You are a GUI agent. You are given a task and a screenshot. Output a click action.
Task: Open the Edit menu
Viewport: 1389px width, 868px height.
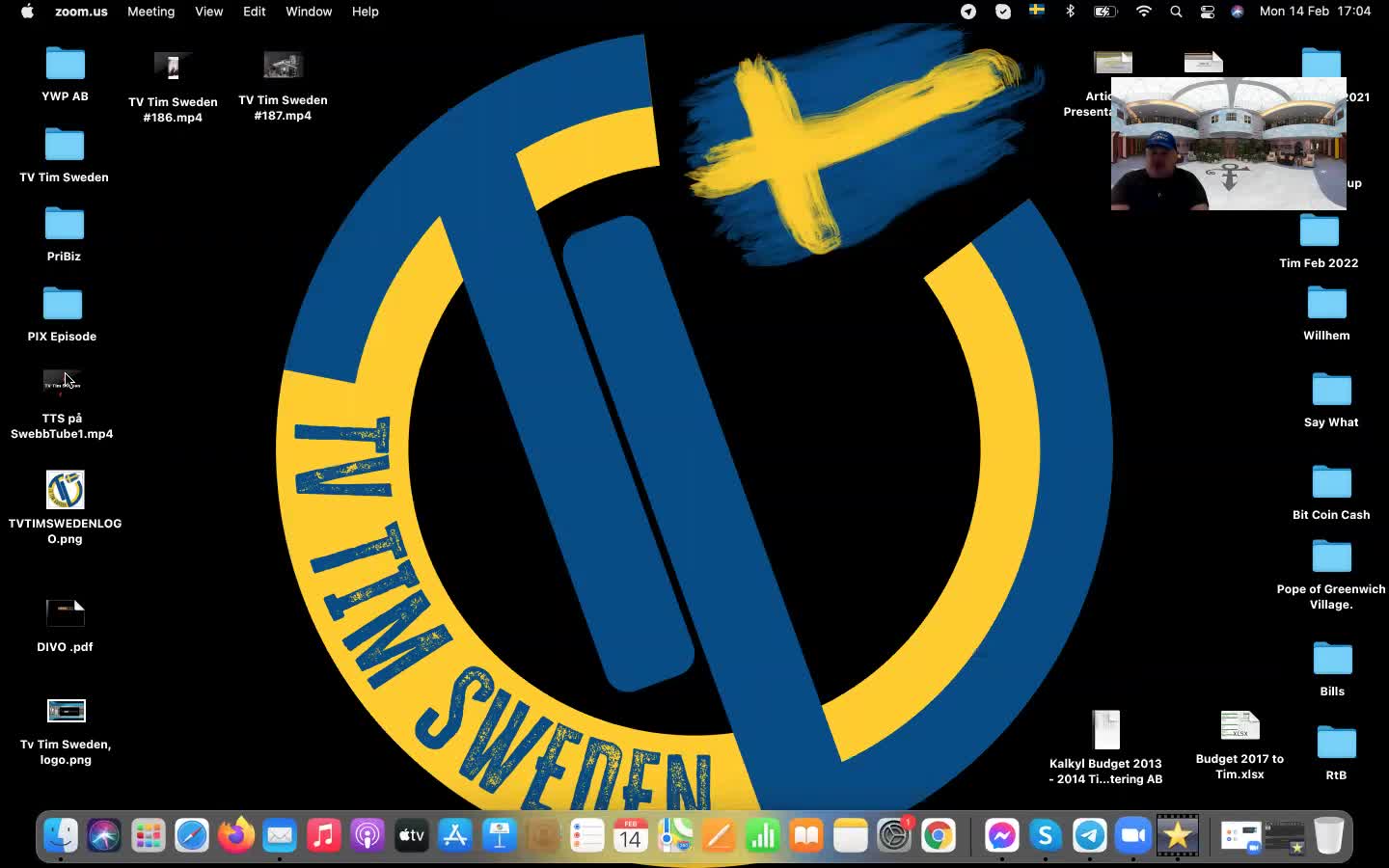(255, 12)
